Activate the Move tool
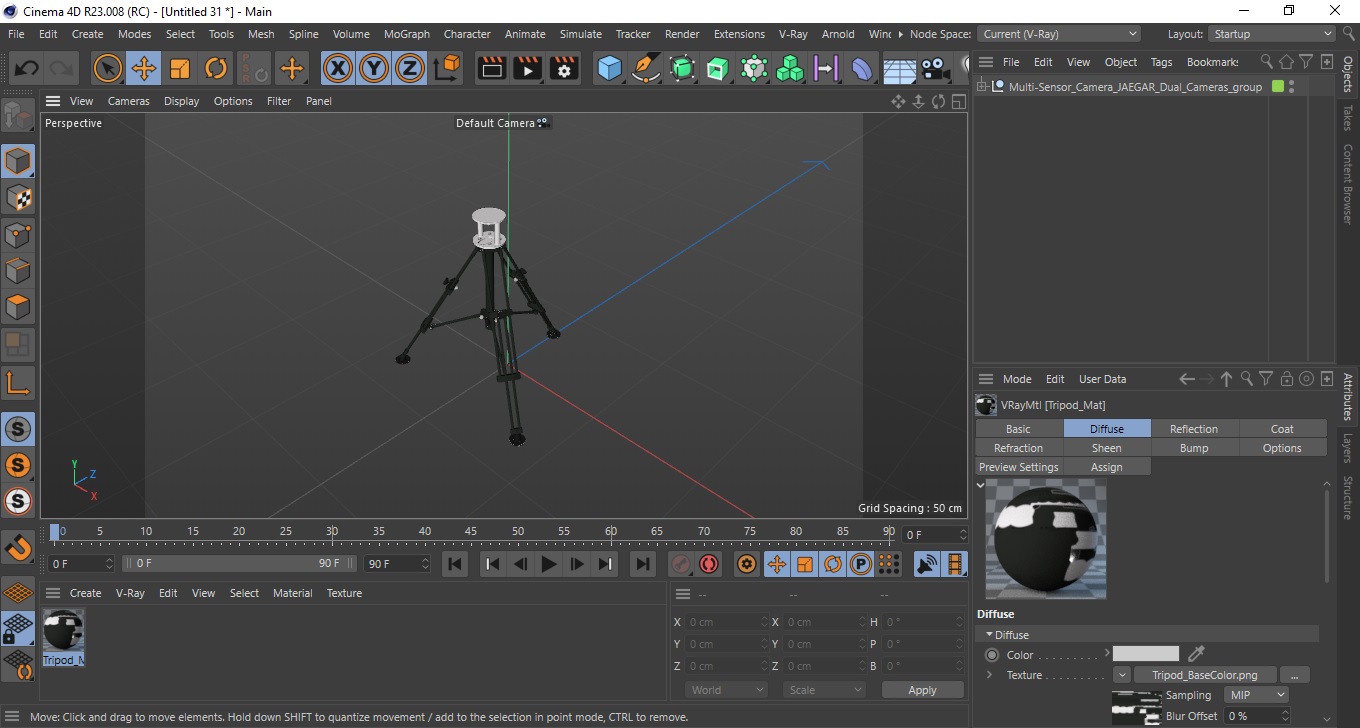1360x728 pixels. click(x=144, y=69)
